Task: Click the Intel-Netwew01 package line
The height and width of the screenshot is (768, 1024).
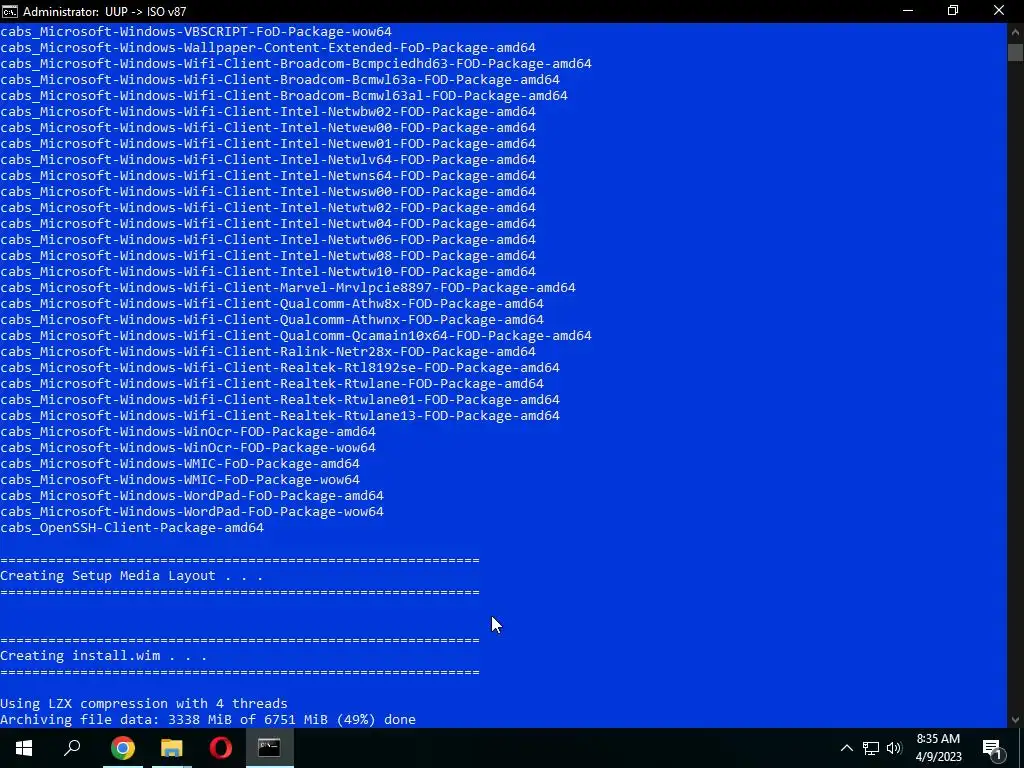Action: 268,144
